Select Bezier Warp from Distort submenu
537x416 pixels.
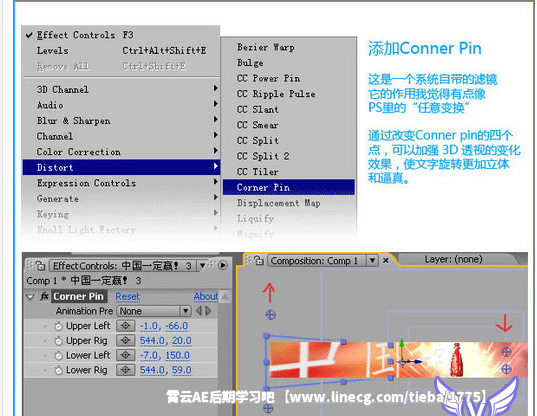point(289,47)
